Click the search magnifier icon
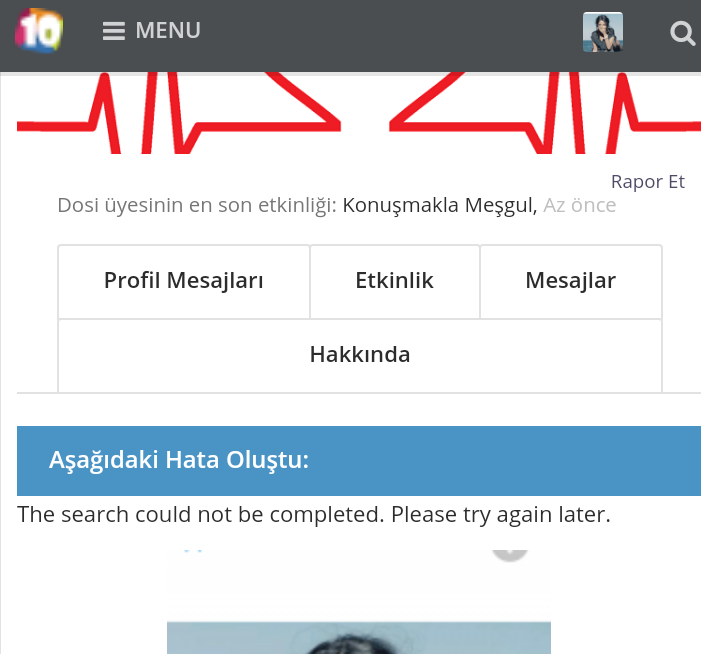 point(682,34)
